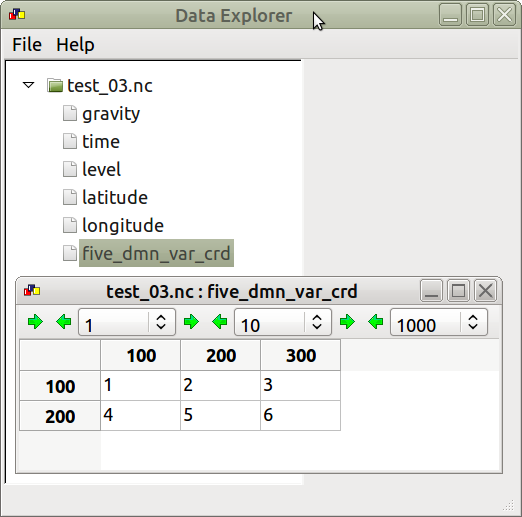Click the first green left arrow
This screenshot has height=517, width=522.
click(x=64, y=322)
